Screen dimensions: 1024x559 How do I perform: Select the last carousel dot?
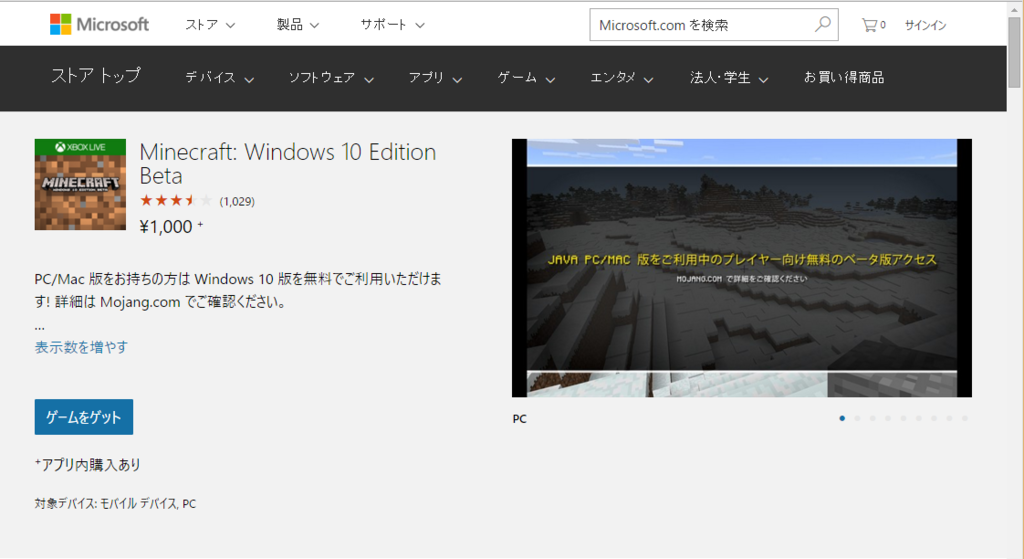point(965,419)
